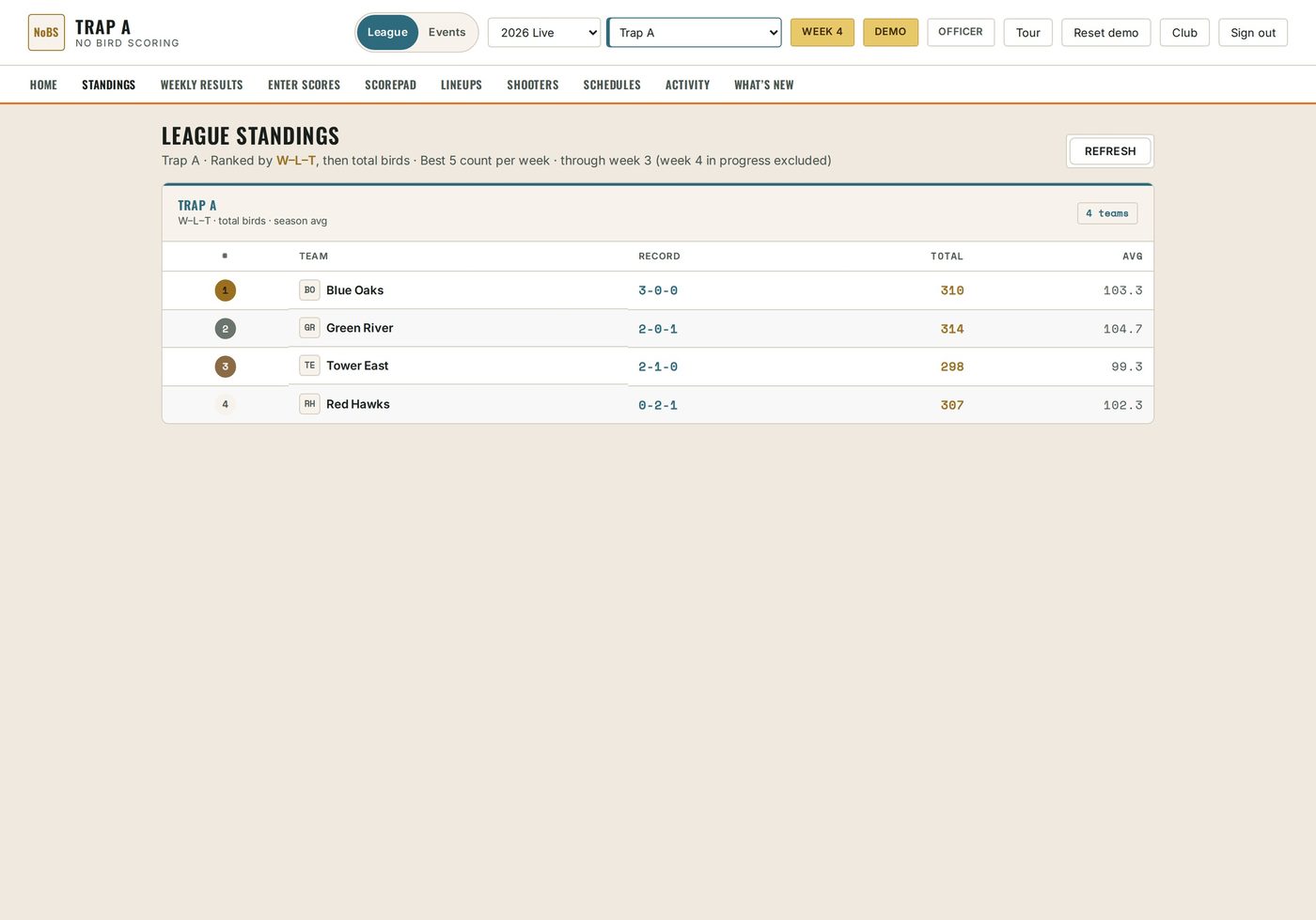1316x920 pixels.
Task: Click the rank 3 bronze medal badge
Action: 225,366
